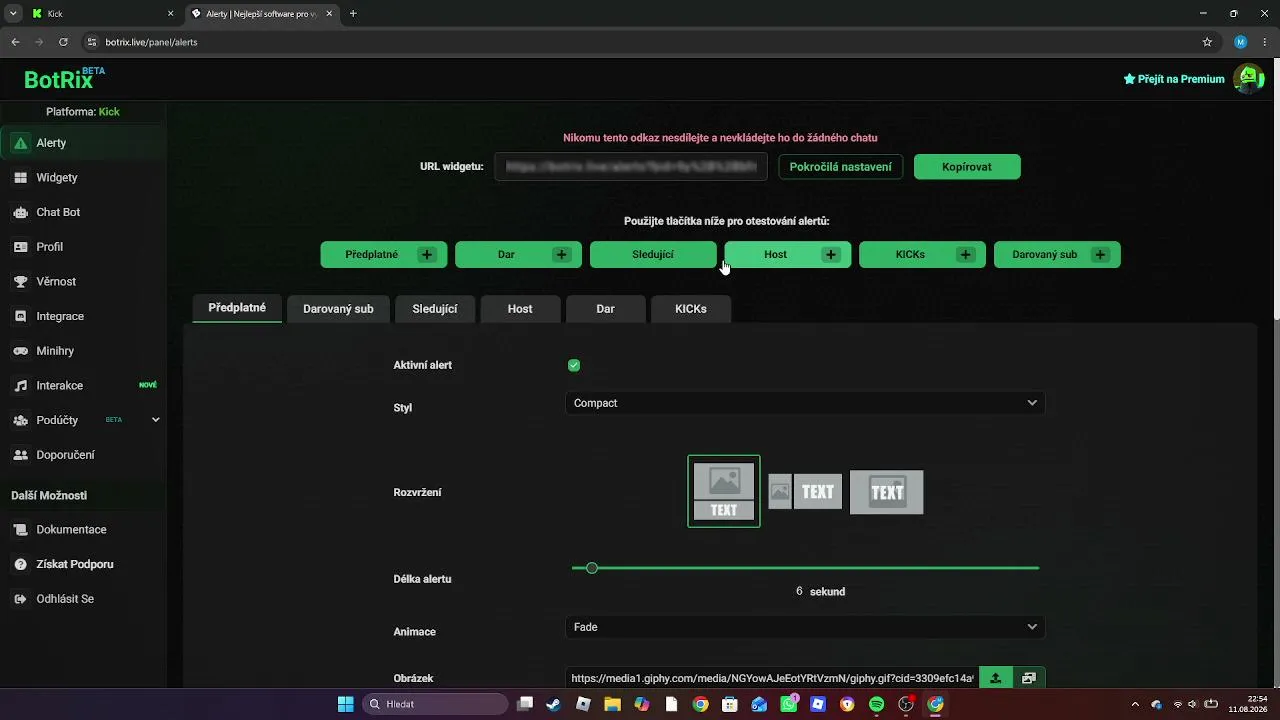Image resolution: width=1280 pixels, height=720 pixels.
Task: Click the Sledující test alert button
Action: (653, 255)
